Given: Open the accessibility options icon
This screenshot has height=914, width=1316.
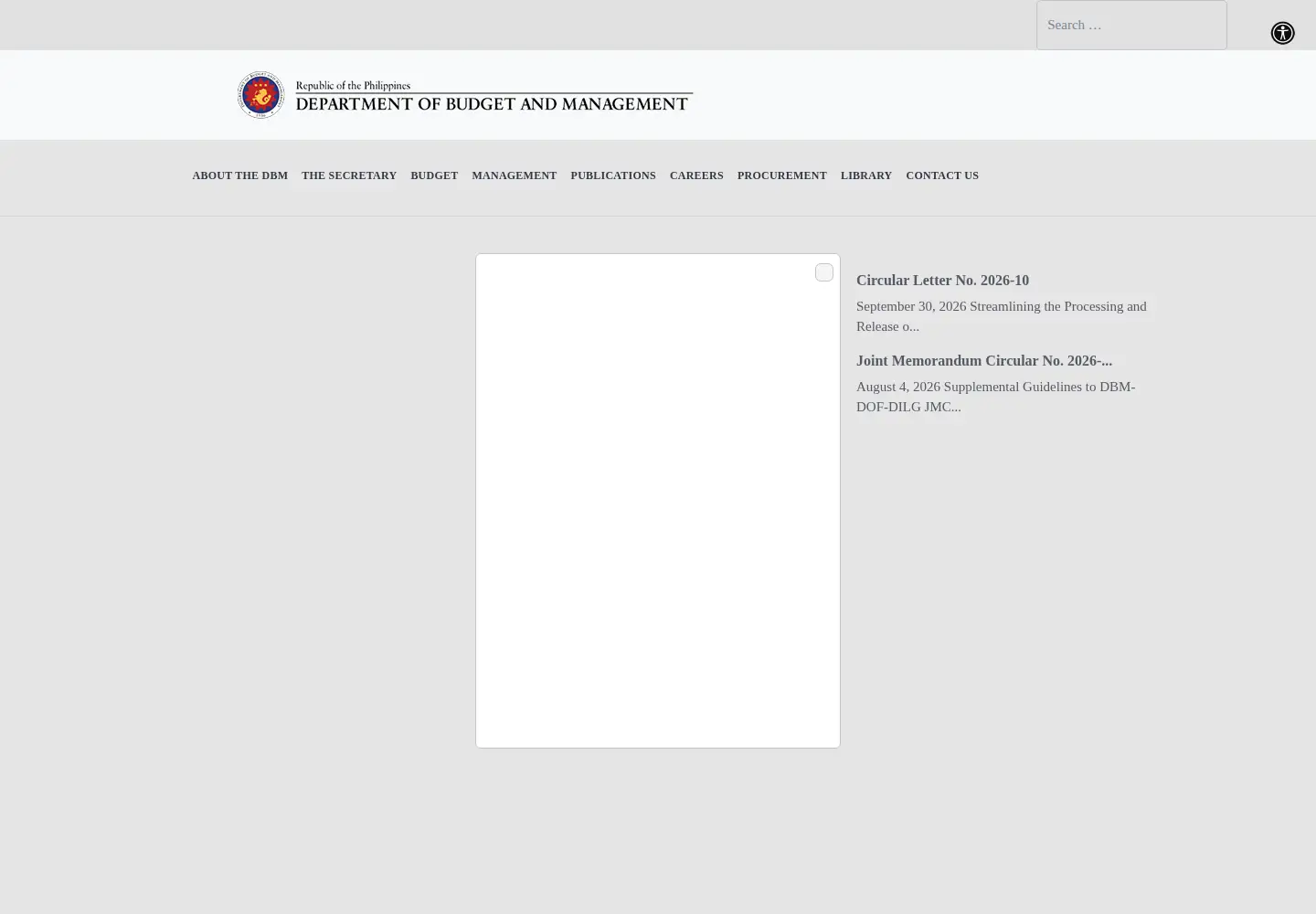Looking at the screenshot, I should click(x=1282, y=33).
